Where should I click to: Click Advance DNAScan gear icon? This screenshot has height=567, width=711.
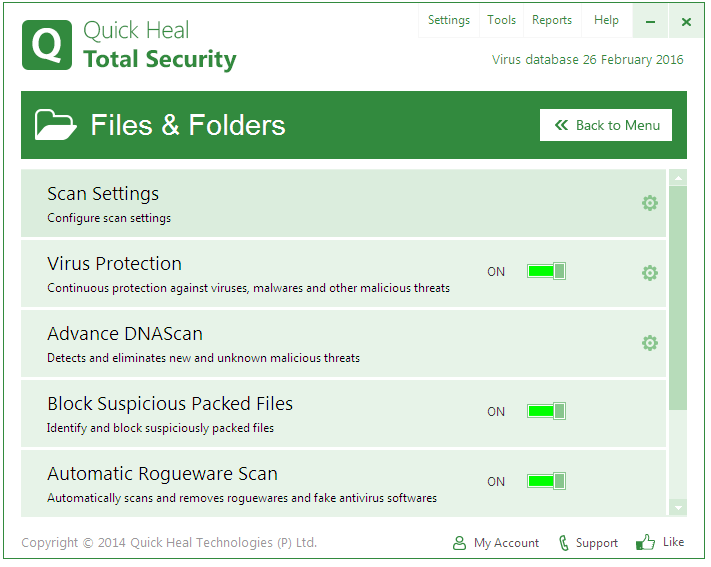pyautogui.click(x=650, y=343)
